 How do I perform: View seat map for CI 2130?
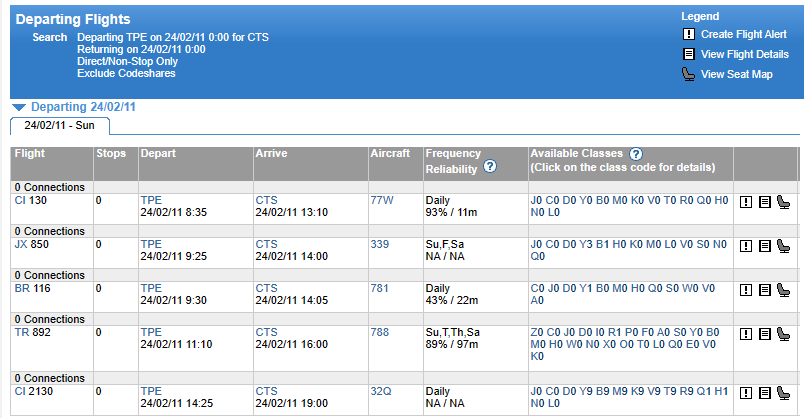tap(783, 393)
